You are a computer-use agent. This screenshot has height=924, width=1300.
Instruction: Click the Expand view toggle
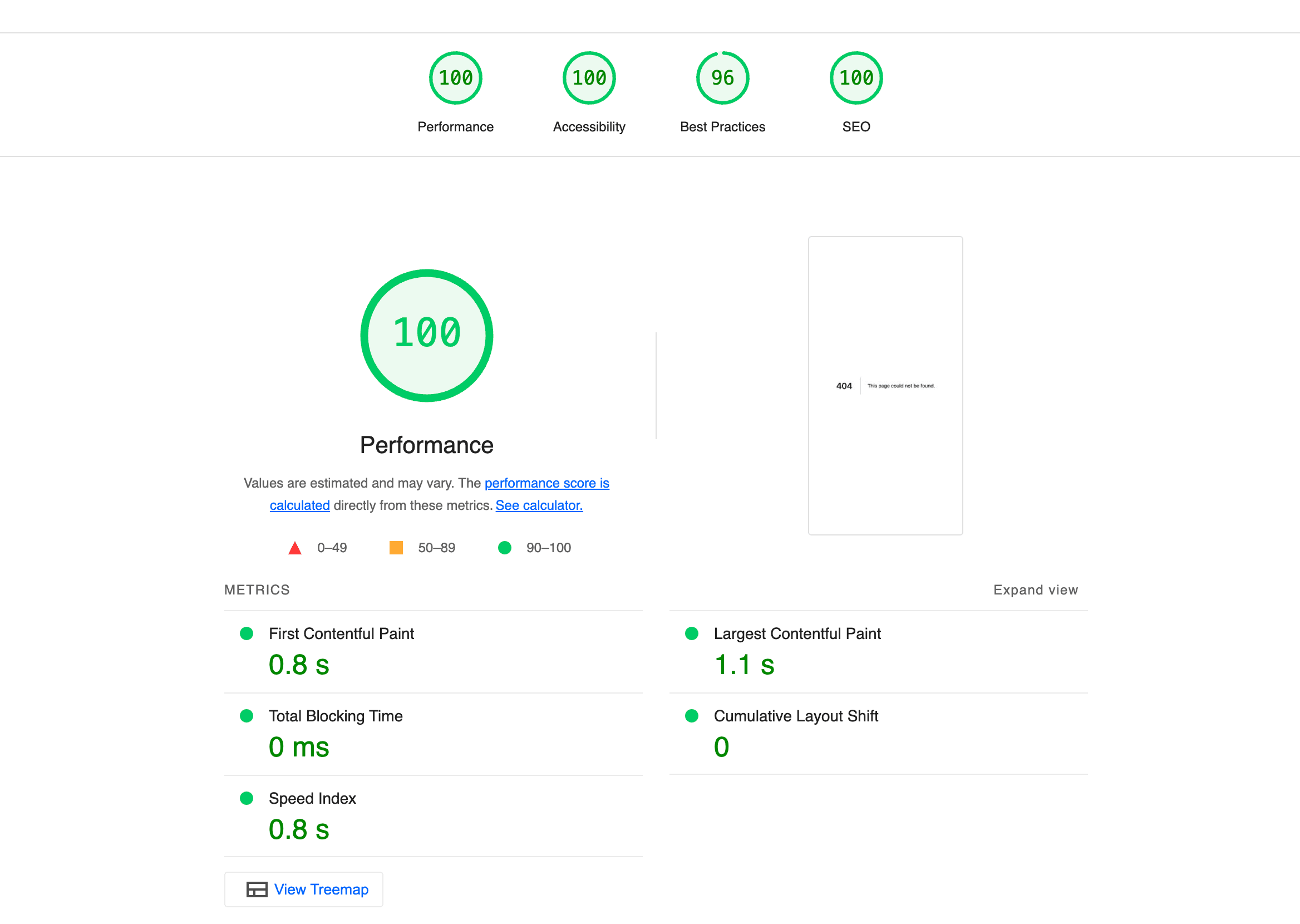pyautogui.click(x=1035, y=590)
